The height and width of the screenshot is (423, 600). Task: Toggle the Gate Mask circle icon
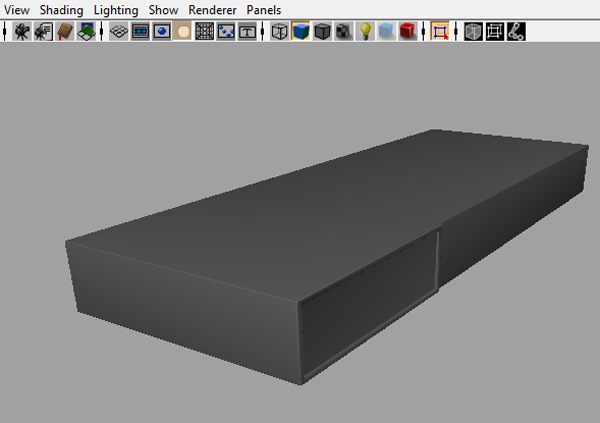(183, 31)
